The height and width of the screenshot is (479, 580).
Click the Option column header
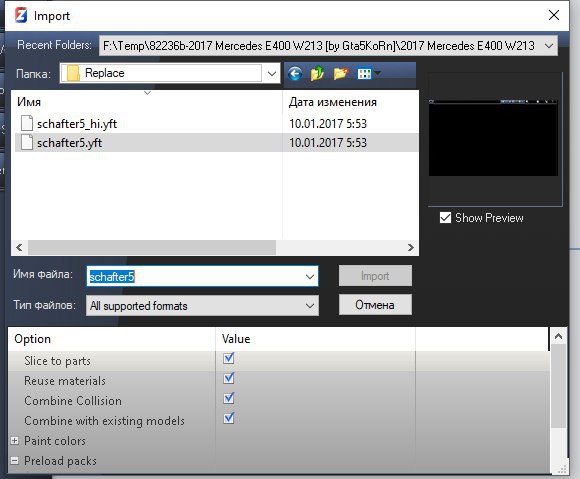coord(111,339)
